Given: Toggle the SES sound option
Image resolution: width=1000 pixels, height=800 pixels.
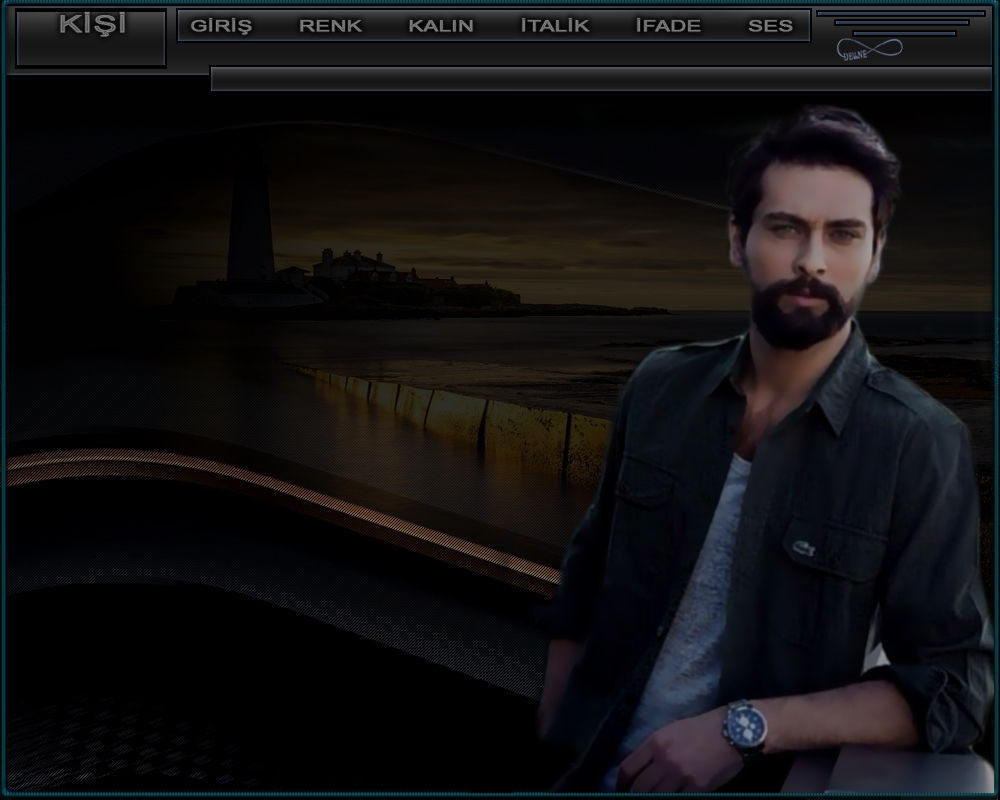Looking at the screenshot, I should [770, 26].
